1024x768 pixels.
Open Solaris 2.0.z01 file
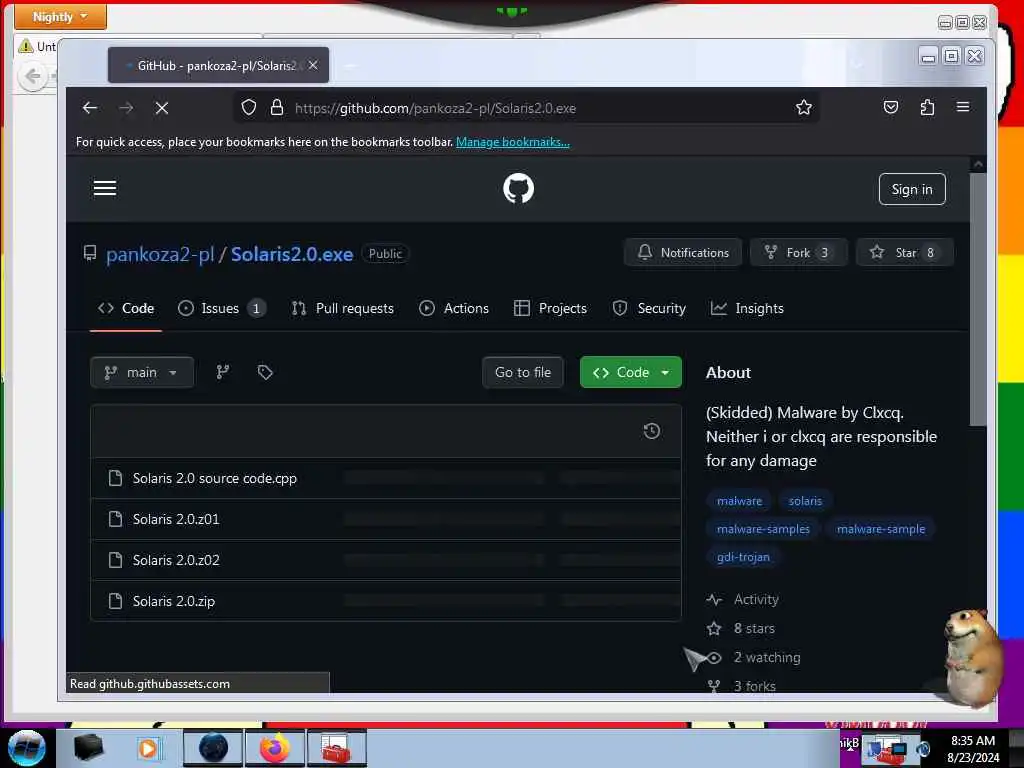click(x=176, y=519)
